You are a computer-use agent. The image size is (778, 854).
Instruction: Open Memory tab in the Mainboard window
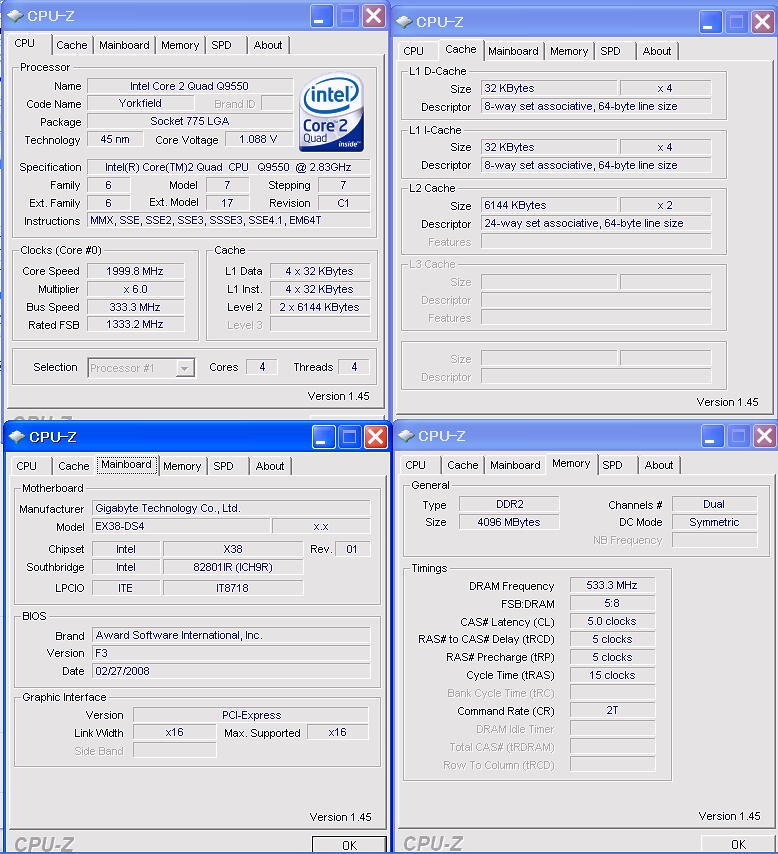point(182,466)
